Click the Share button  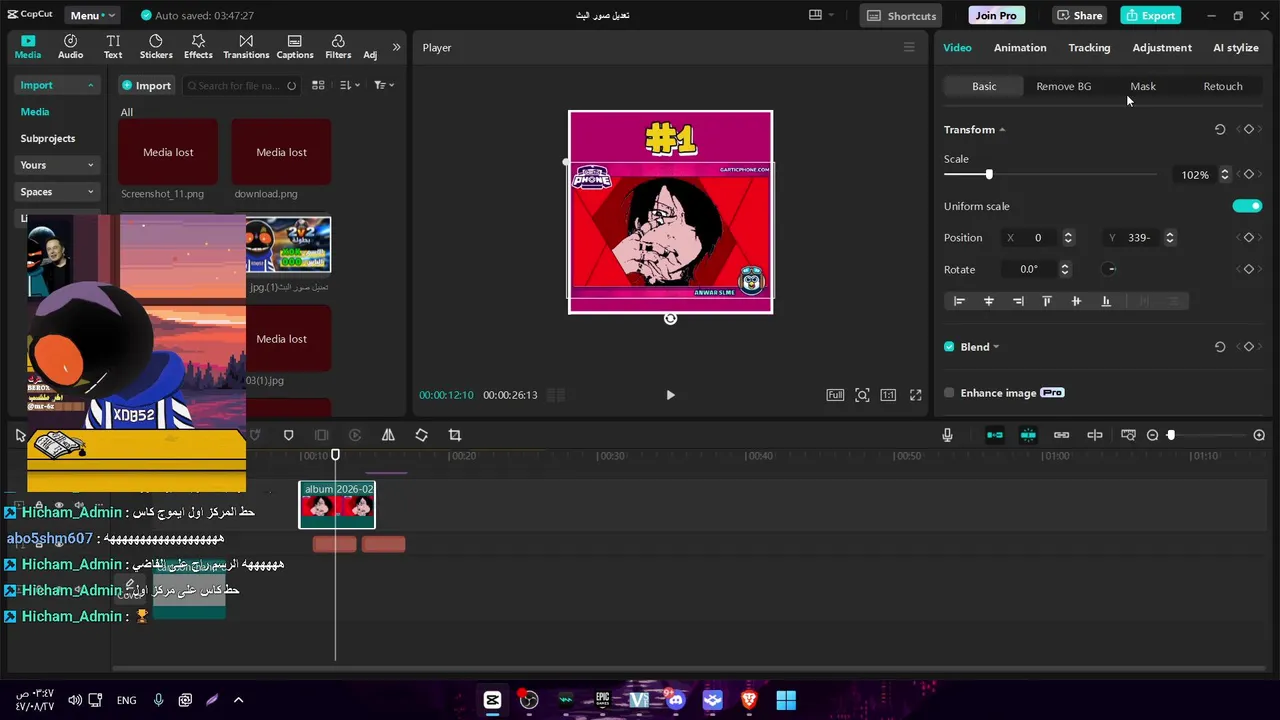click(x=1079, y=15)
